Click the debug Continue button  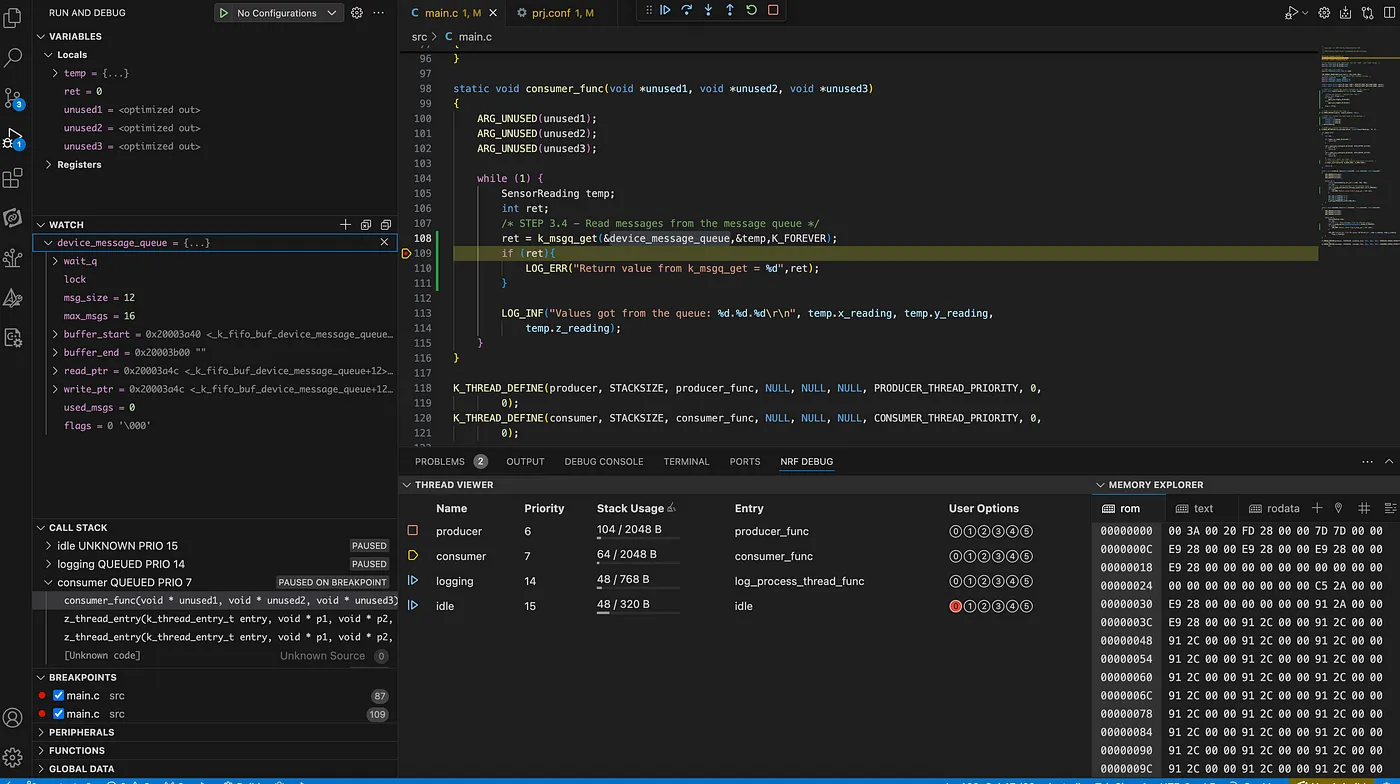[665, 10]
